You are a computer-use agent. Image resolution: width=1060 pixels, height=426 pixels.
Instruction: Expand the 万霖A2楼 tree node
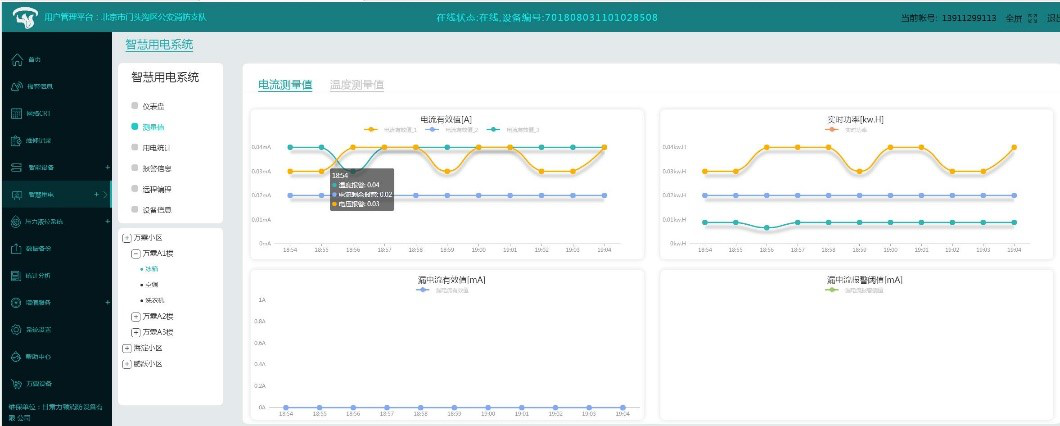click(136, 316)
